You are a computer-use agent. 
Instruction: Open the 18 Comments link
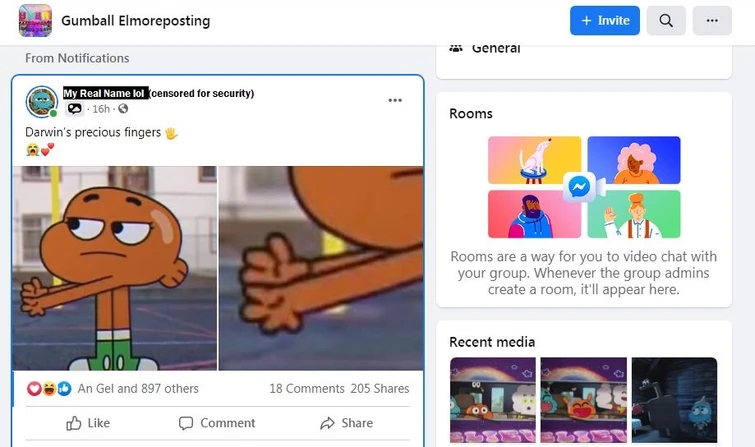point(307,389)
